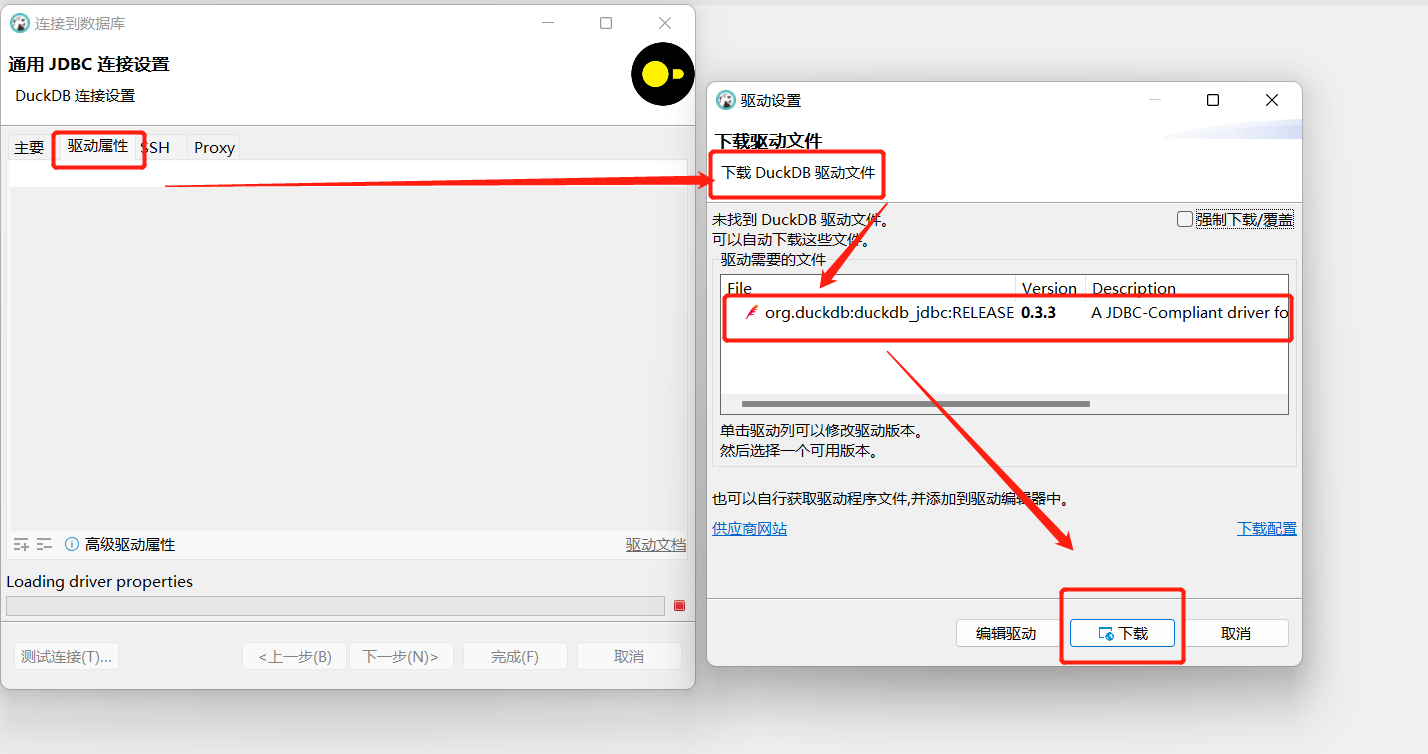The width and height of the screenshot is (1428, 754).
Task: Switch to 主要 tab
Action: (29, 147)
